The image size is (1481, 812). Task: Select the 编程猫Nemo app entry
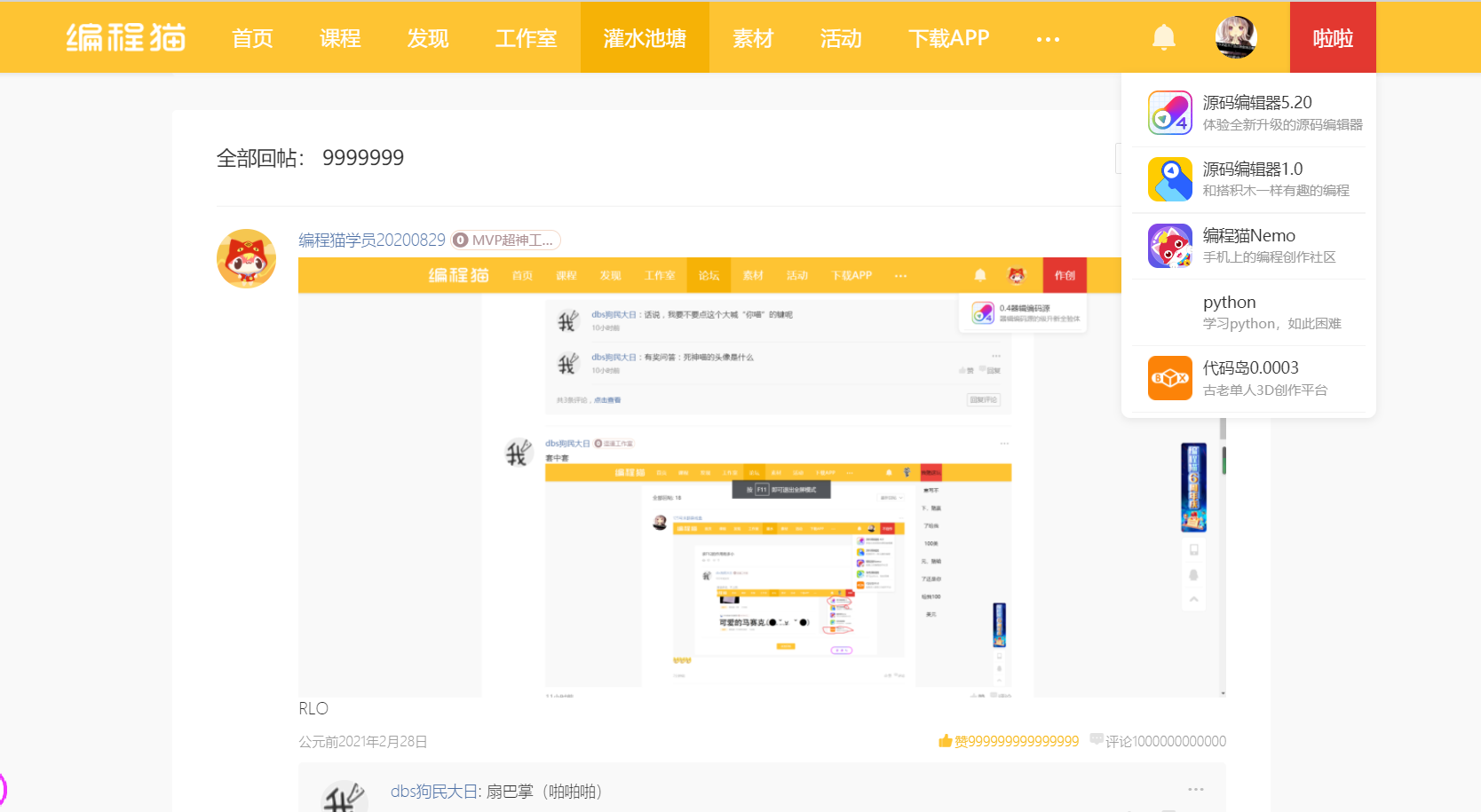pos(1248,246)
